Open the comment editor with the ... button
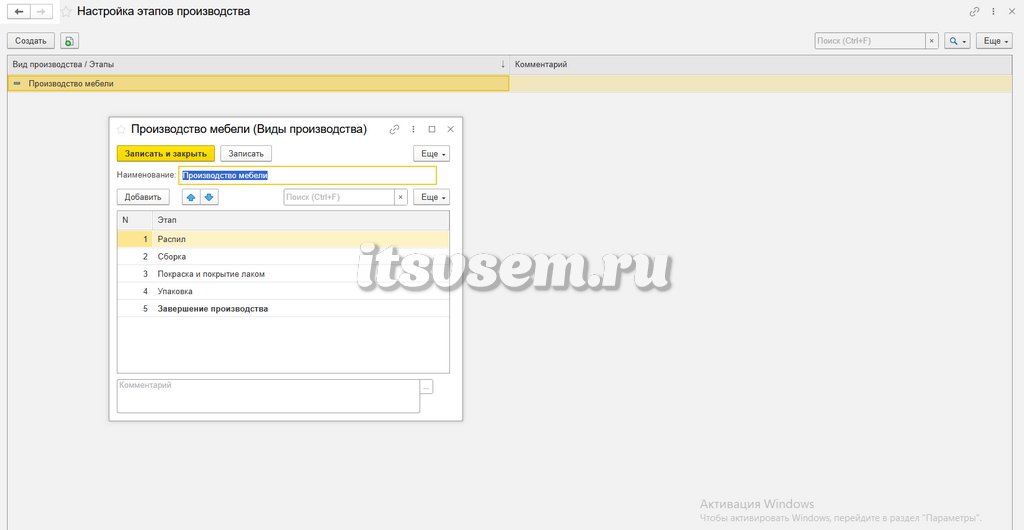This screenshot has width=1024, height=530. (x=426, y=387)
